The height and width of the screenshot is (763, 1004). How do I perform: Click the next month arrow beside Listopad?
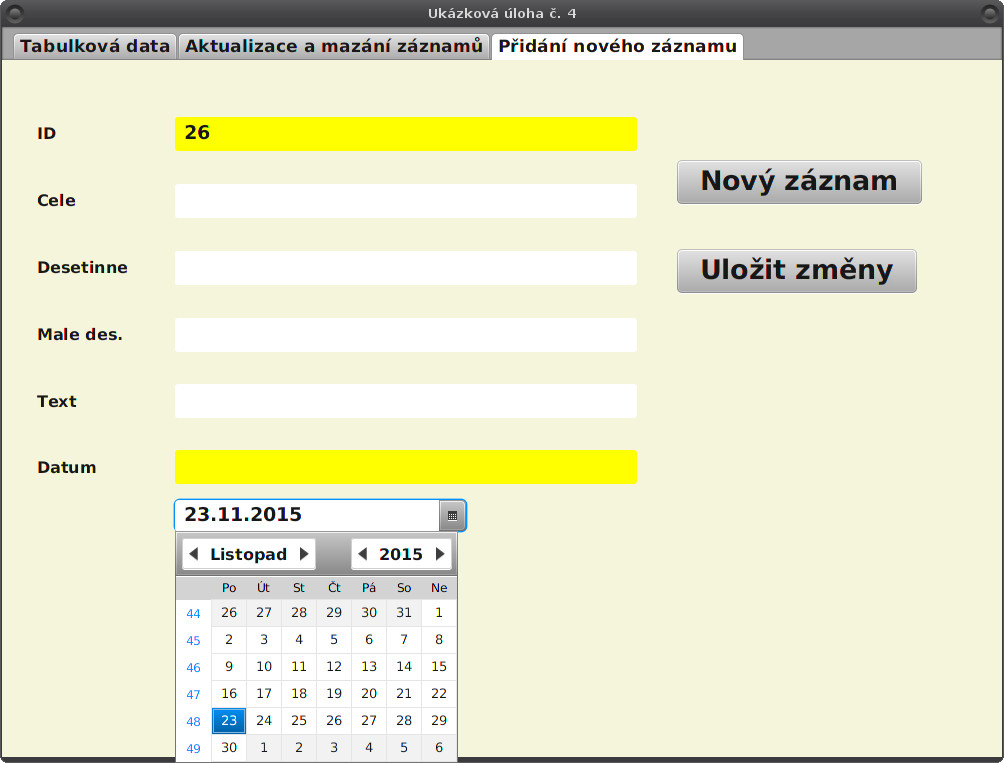click(x=303, y=553)
